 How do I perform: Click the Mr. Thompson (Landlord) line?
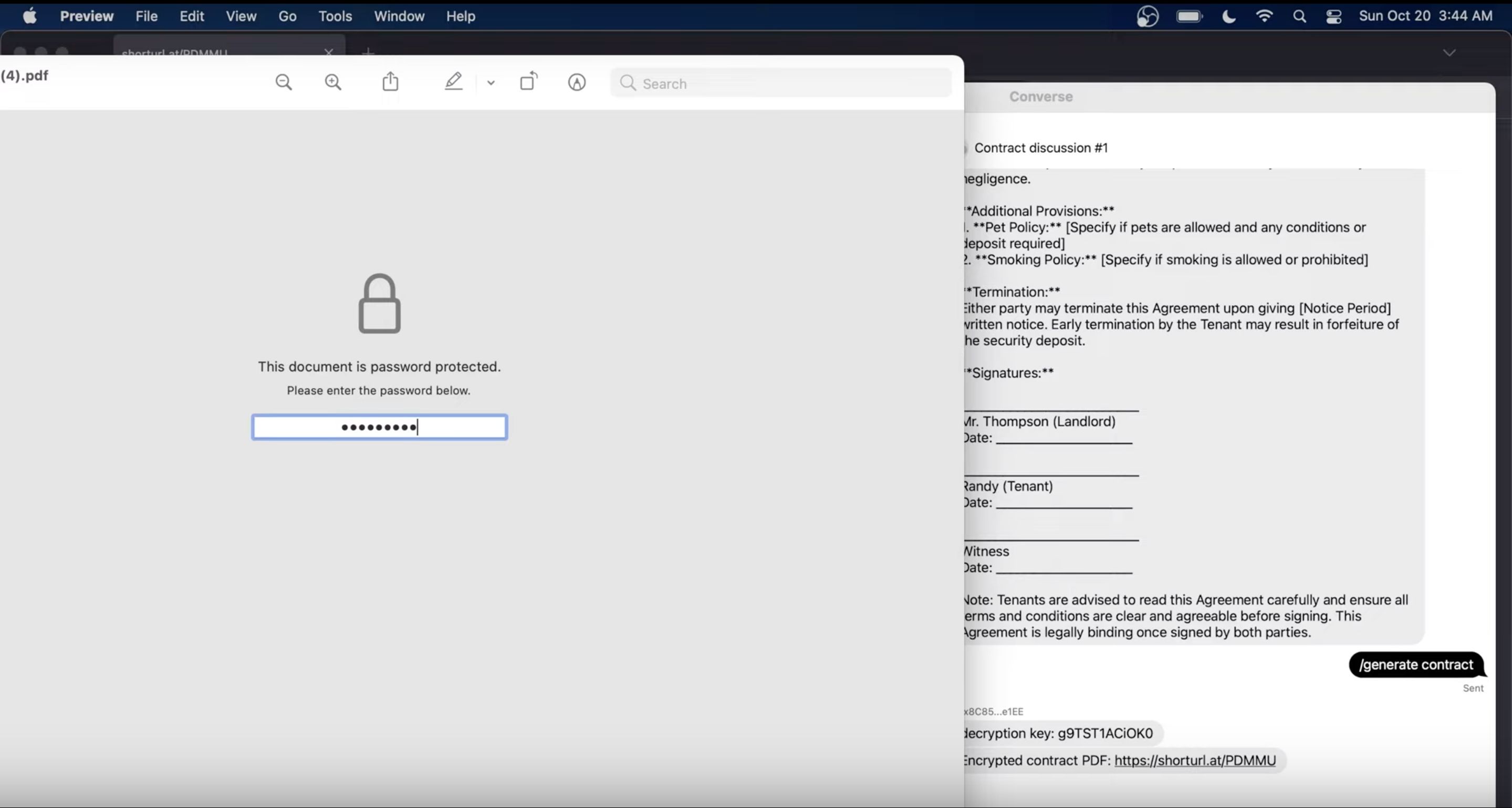point(1039,422)
